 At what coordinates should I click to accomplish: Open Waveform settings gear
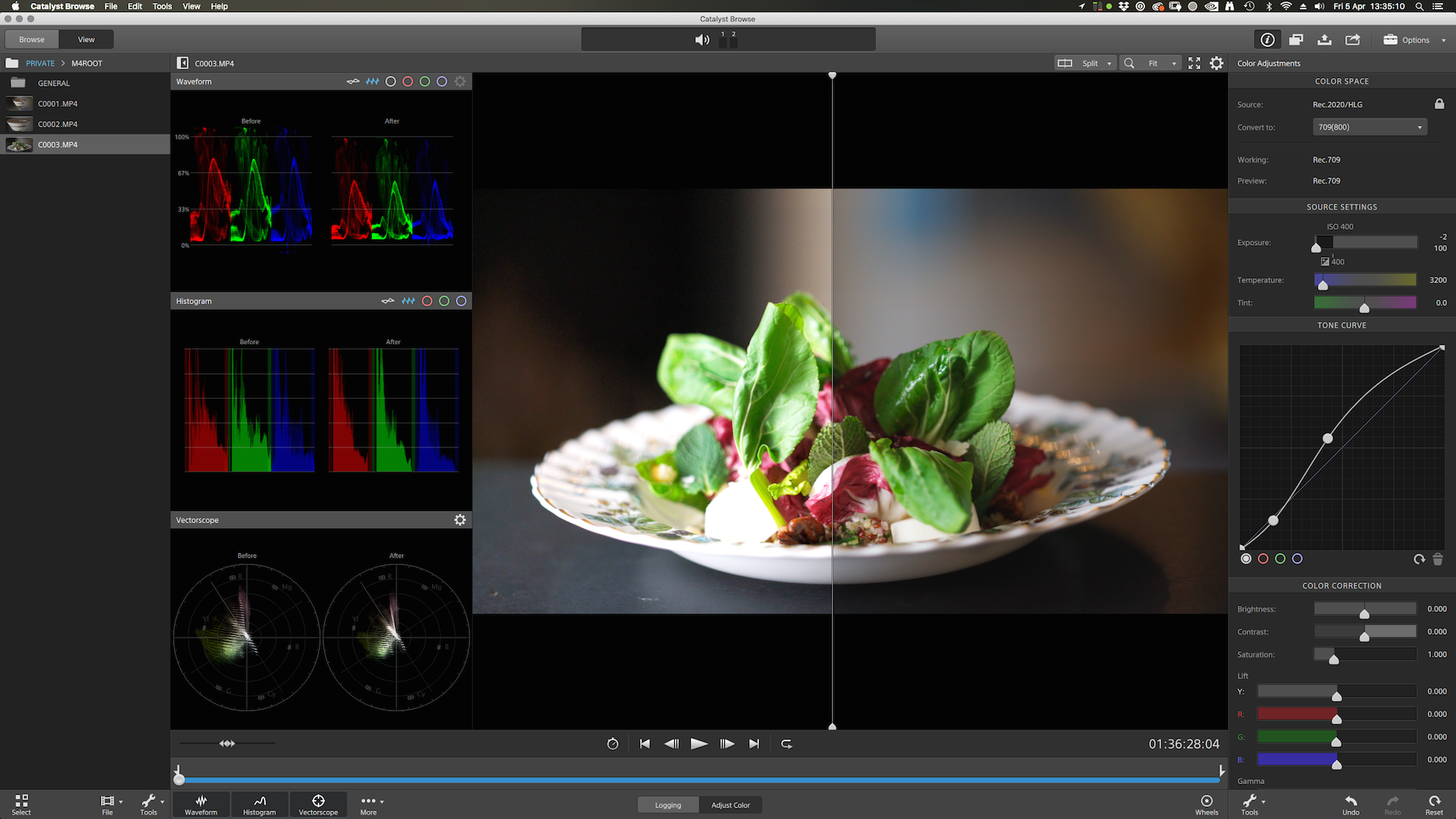[x=460, y=81]
